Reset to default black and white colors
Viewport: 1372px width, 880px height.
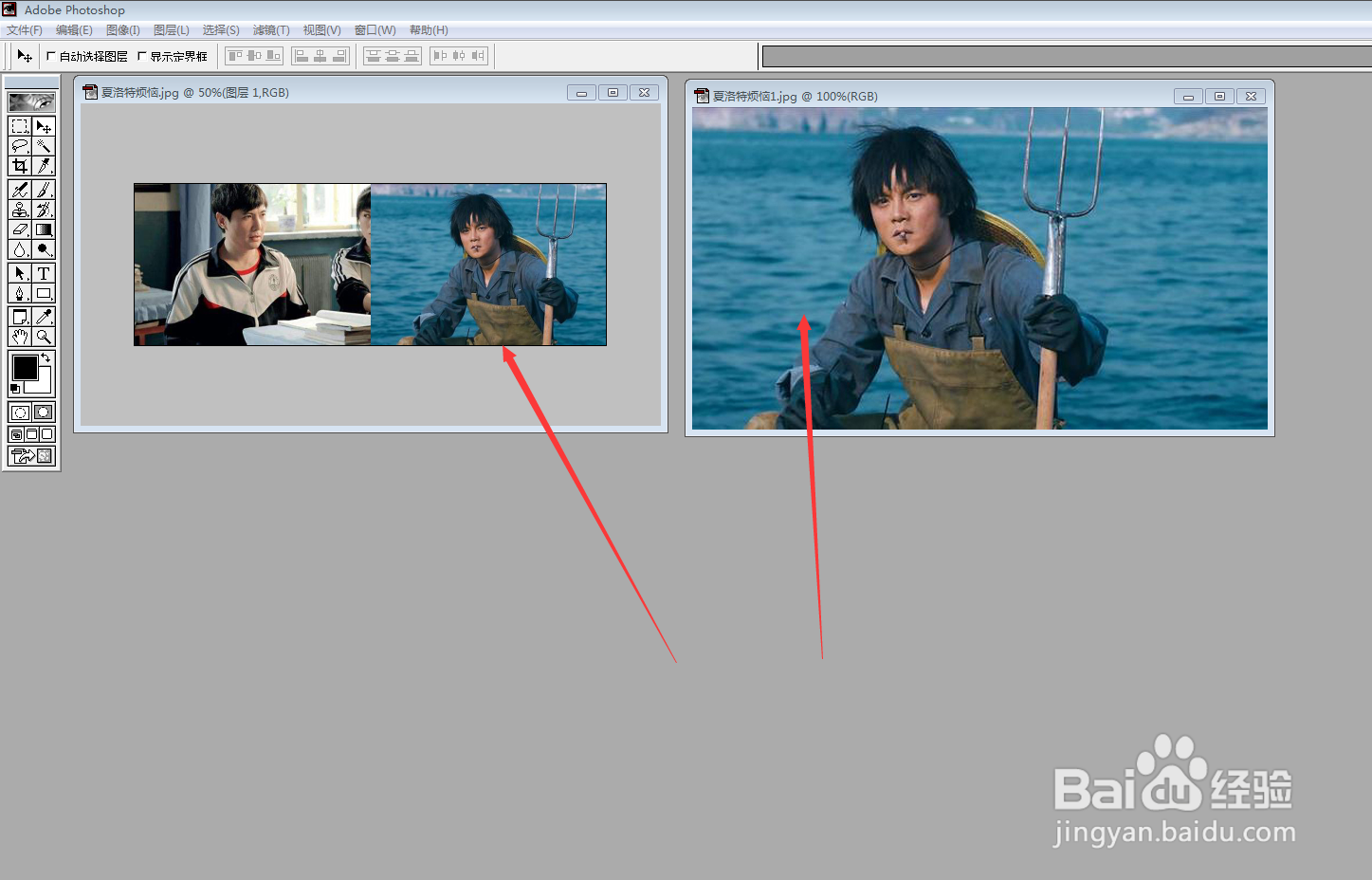14,389
